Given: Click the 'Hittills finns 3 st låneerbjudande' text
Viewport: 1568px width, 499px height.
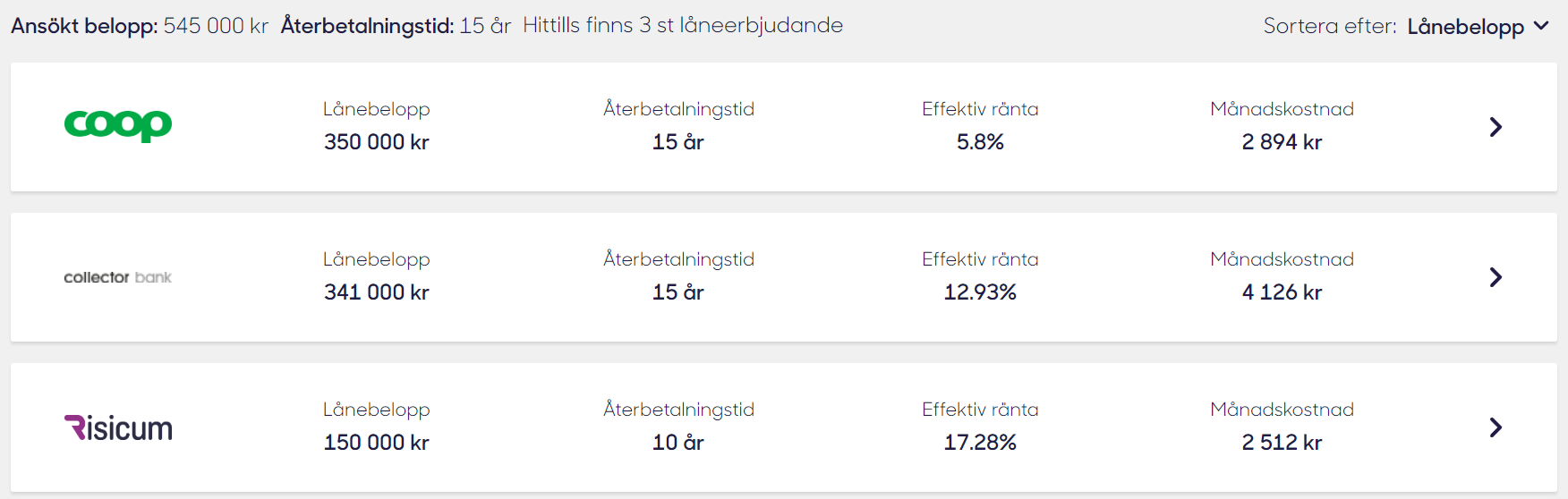Looking at the screenshot, I should point(683,25).
